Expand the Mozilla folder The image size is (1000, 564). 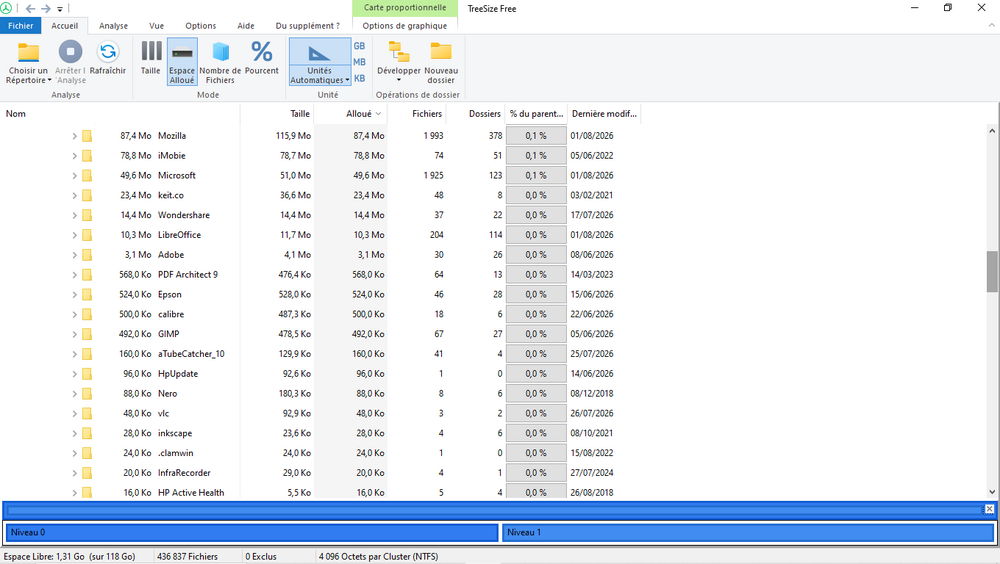coord(74,136)
